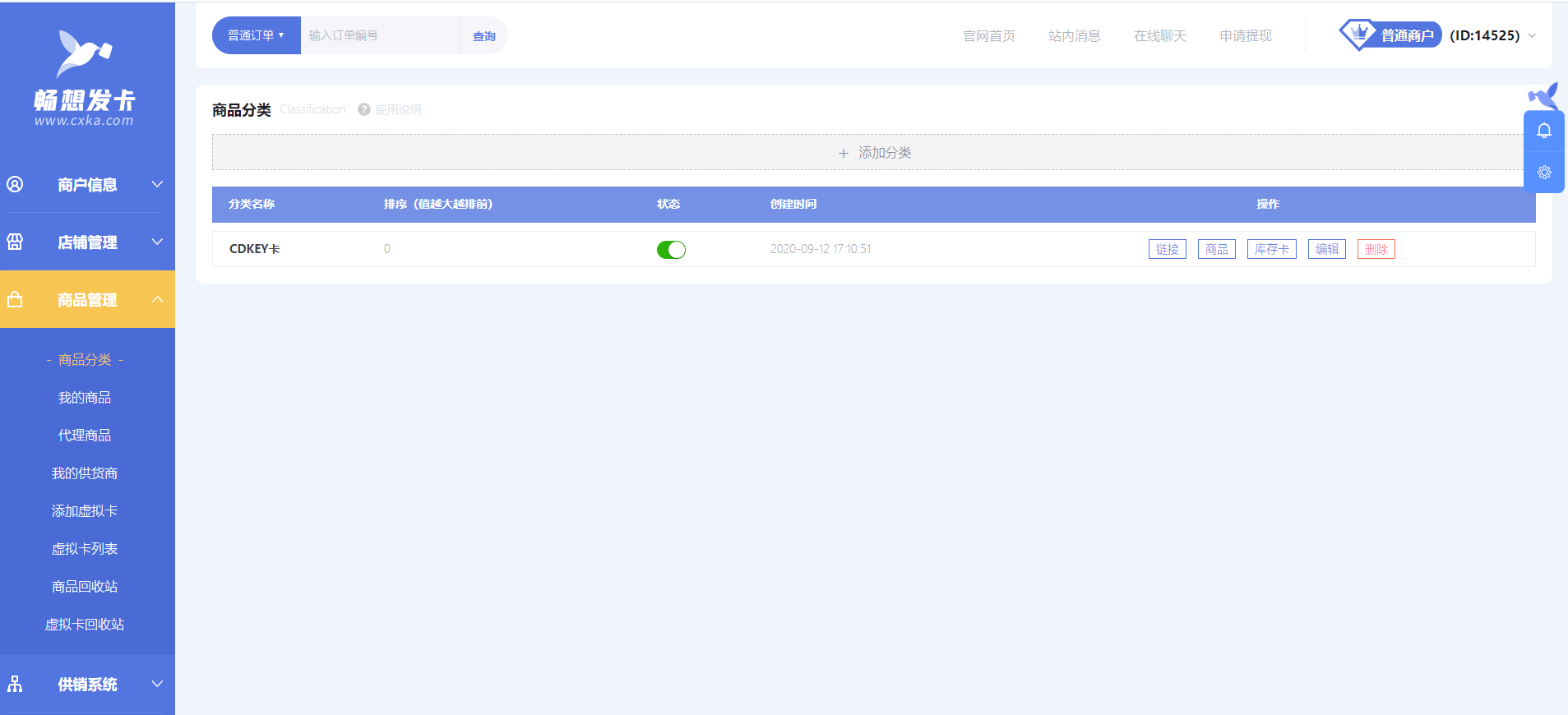Click the question mark help icon
The image size is (1568, 715).
coord(364,109)
